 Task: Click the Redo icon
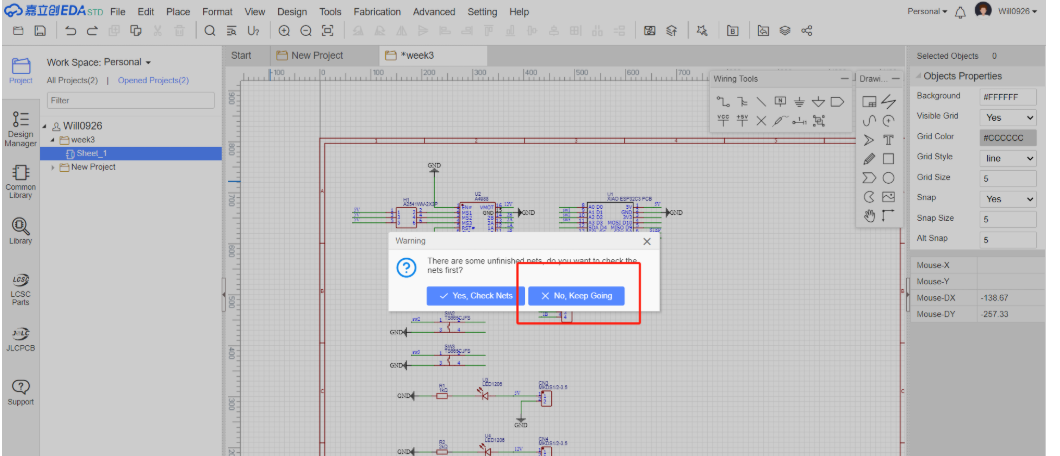click(x=92, y=31)
